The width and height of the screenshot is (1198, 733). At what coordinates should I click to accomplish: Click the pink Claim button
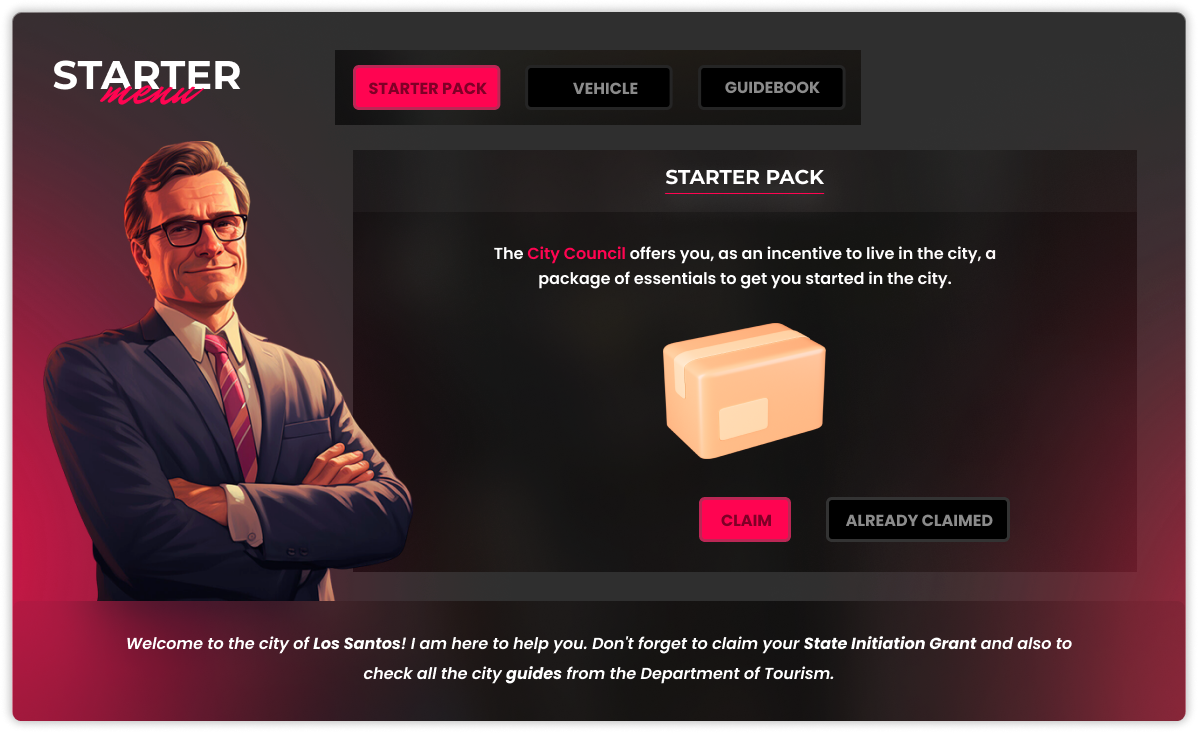click(x=745, y=520)
